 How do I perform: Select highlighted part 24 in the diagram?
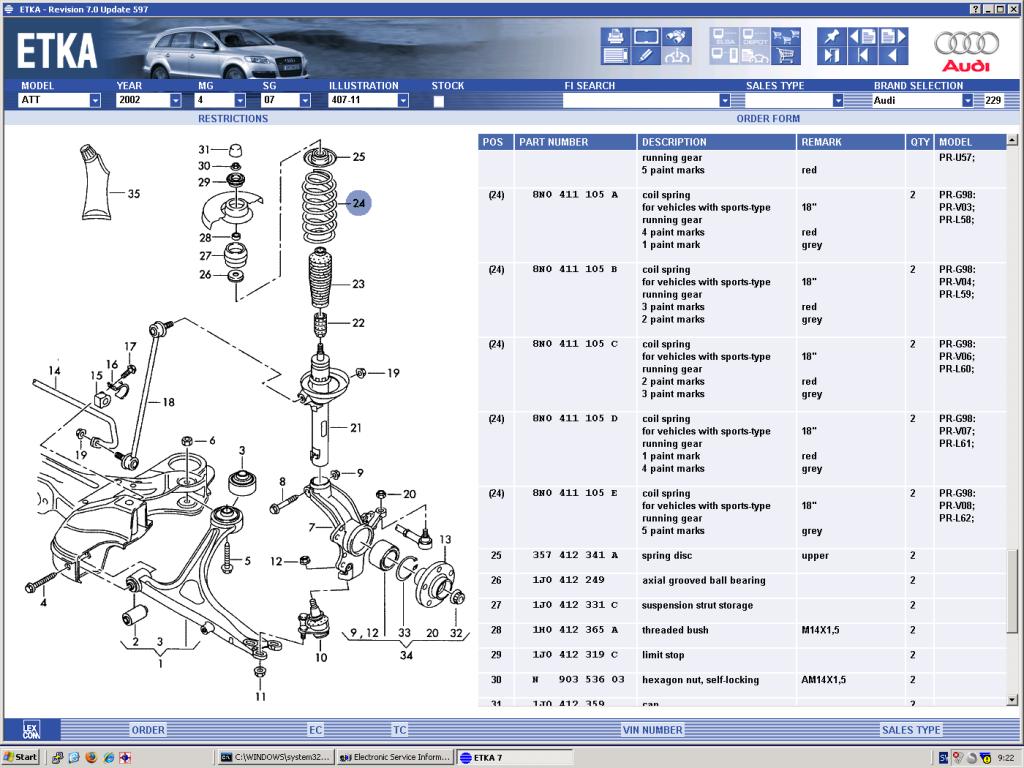click(x=359, y=203)
